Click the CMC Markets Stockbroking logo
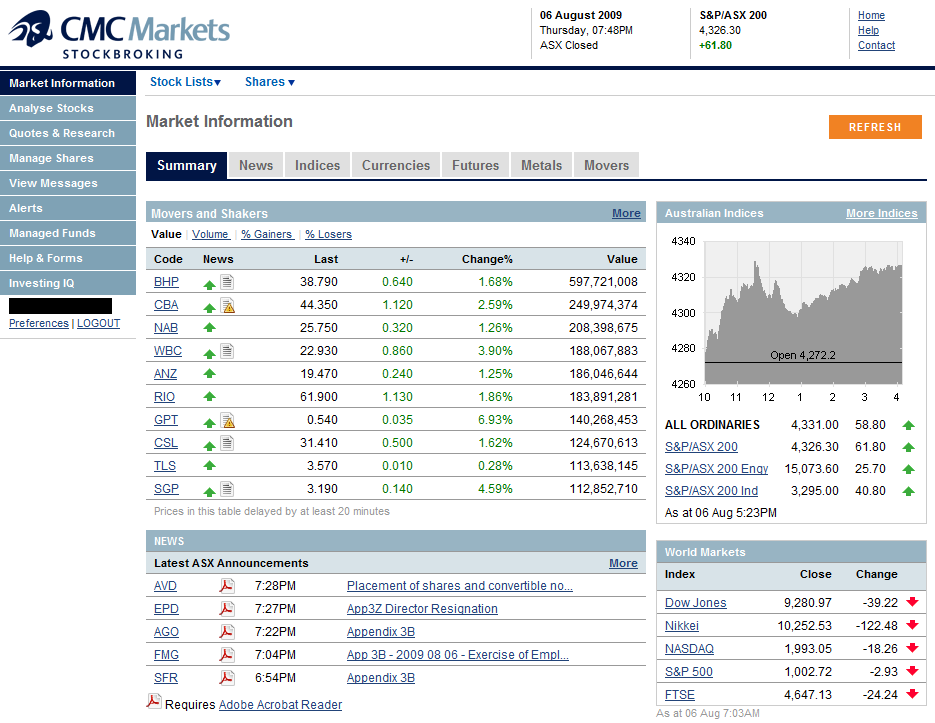The image size is (935, 723). (x=119, y=35)
